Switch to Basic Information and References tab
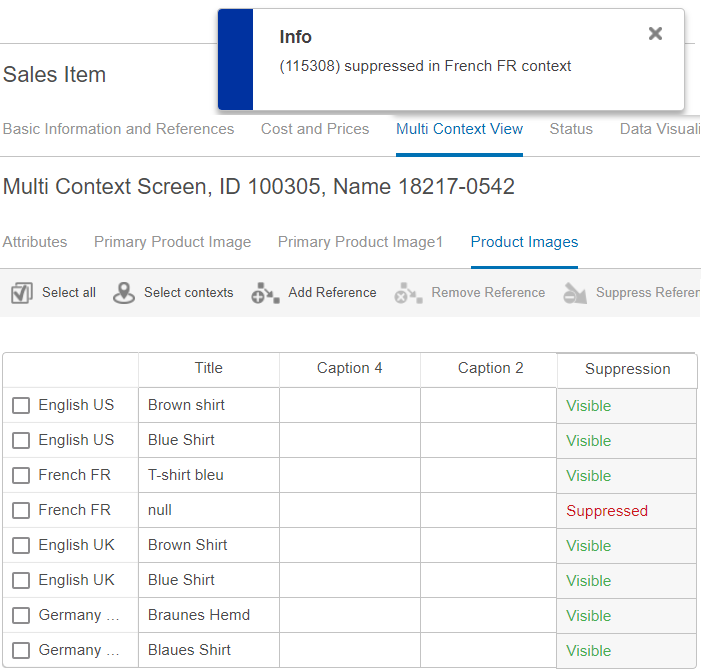The height and width of the screenshot is (669, 701). tap(118, 129)
